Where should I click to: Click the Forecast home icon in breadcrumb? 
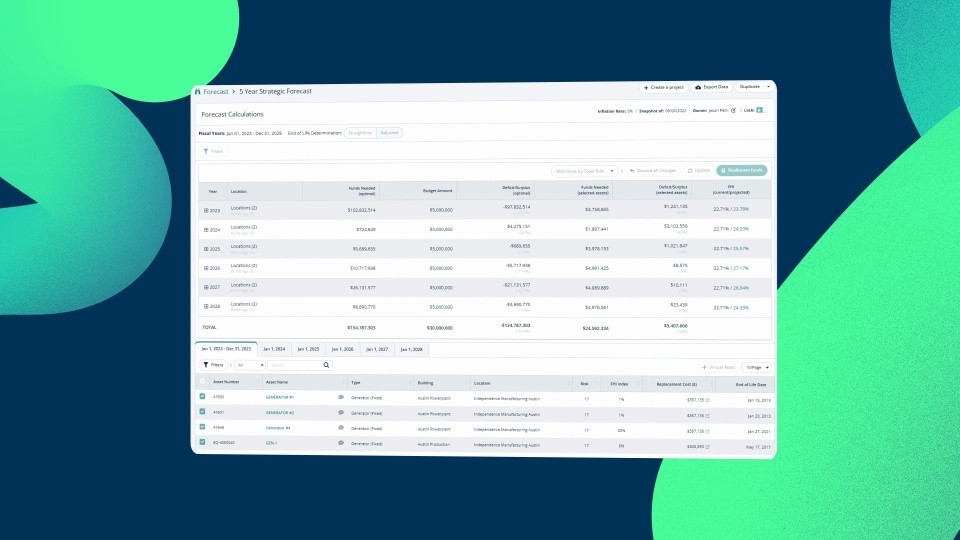pyautogui.click(x=198, y=91)
